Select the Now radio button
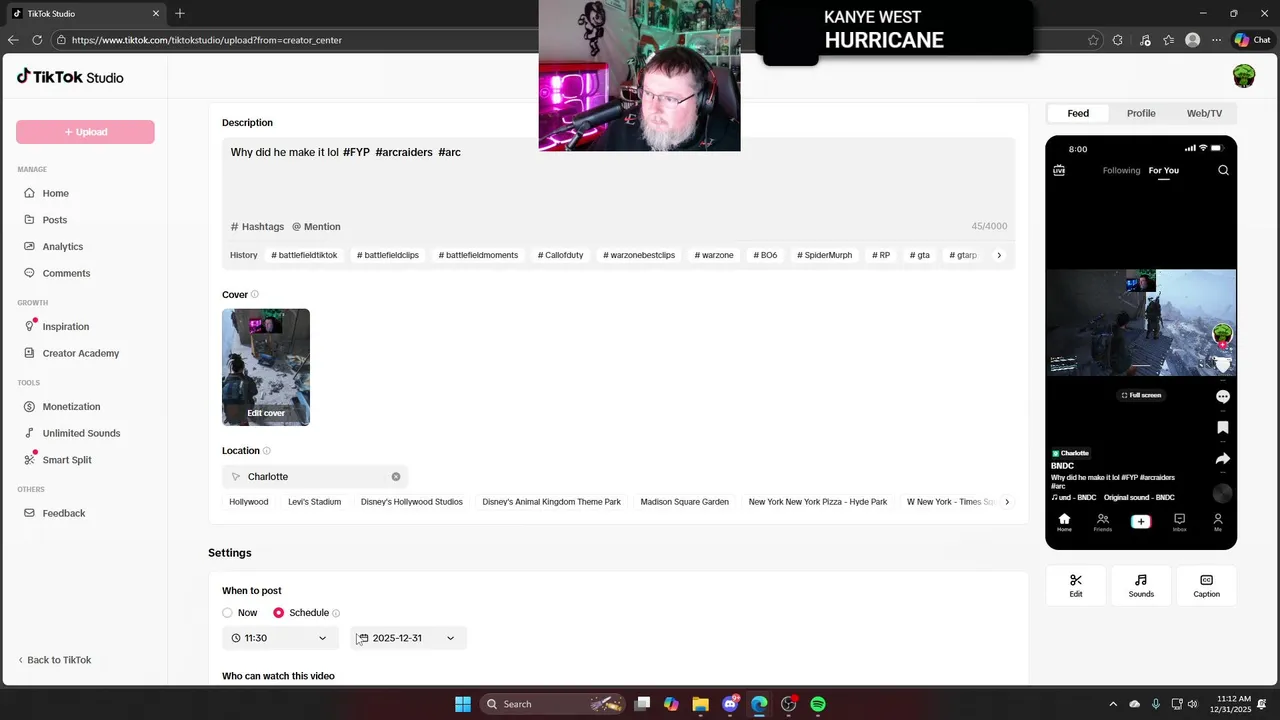This screenshot has width=1280, height=720. coord(227,613)
